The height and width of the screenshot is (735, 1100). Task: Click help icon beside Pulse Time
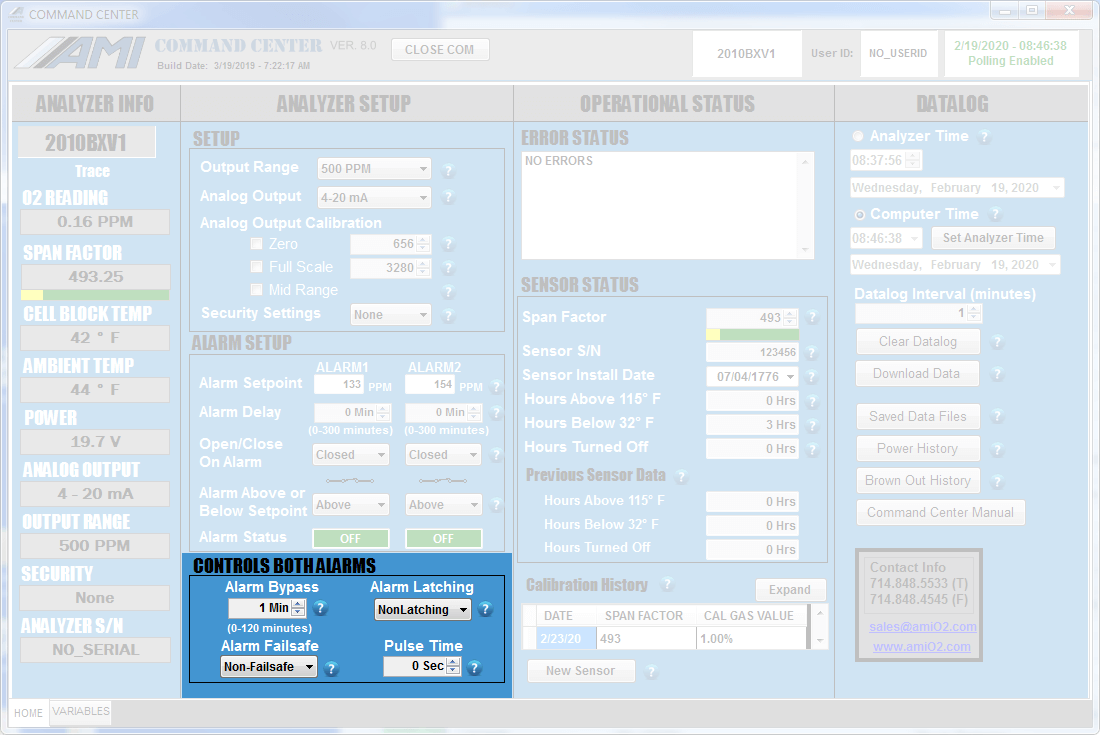474,668
